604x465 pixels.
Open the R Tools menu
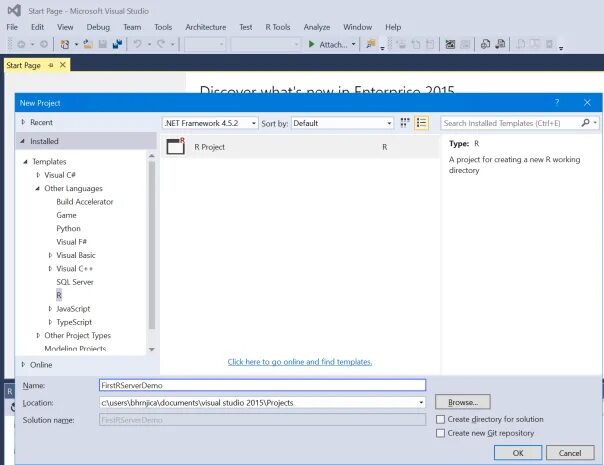pos(278,27)
